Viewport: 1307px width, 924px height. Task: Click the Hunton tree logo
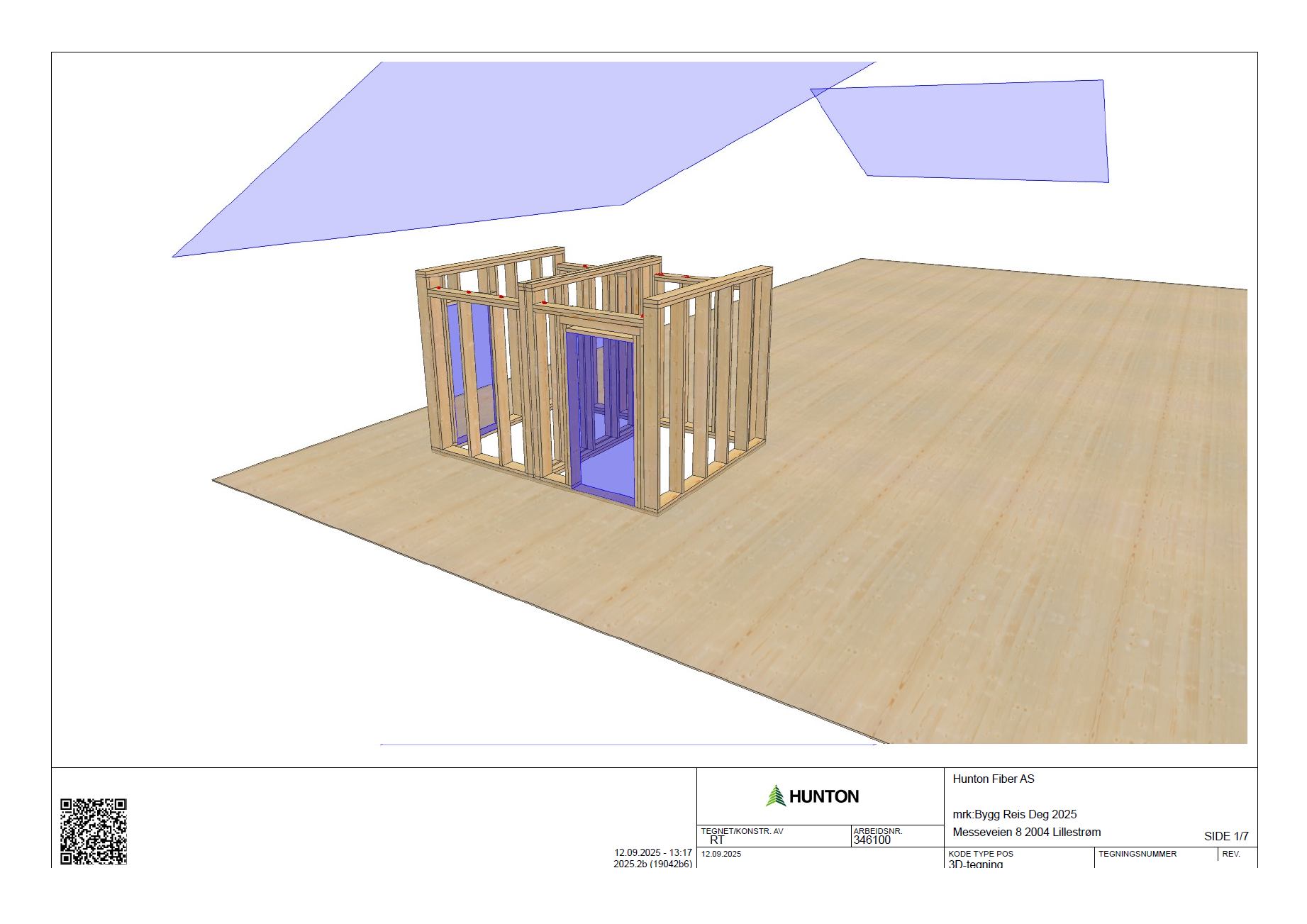pyautogui.click(x=776, y=796)
